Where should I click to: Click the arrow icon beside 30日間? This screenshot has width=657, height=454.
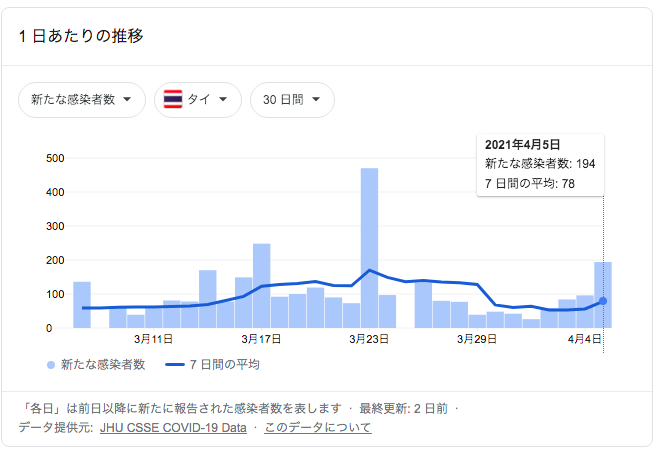coord(316,100)
